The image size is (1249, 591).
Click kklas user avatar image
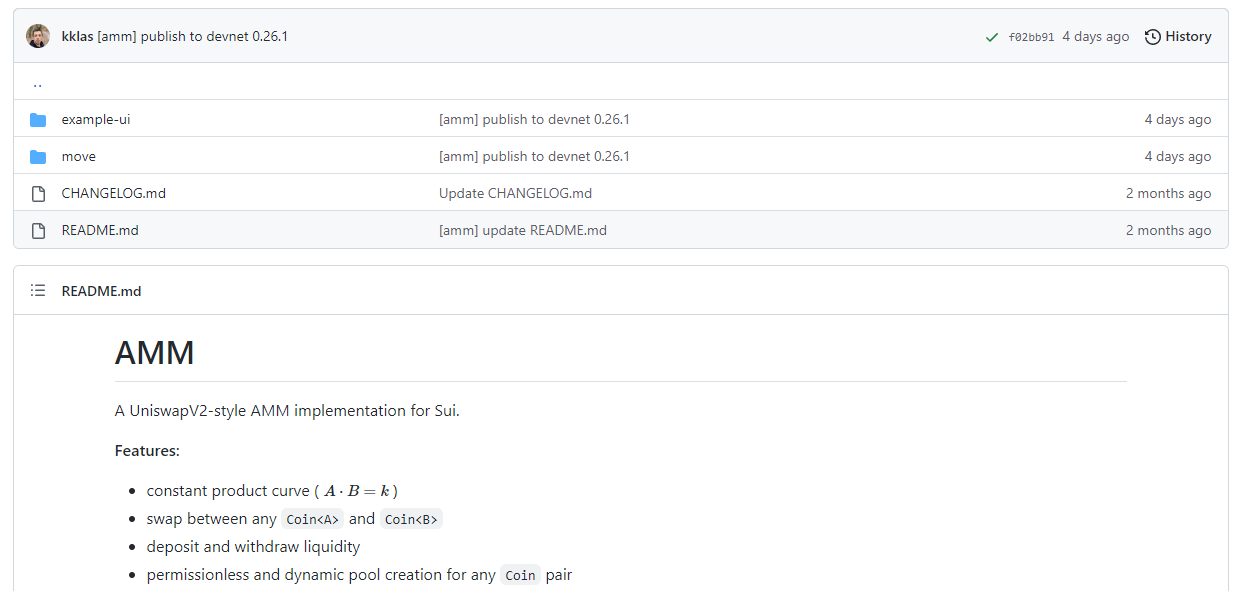38,37
